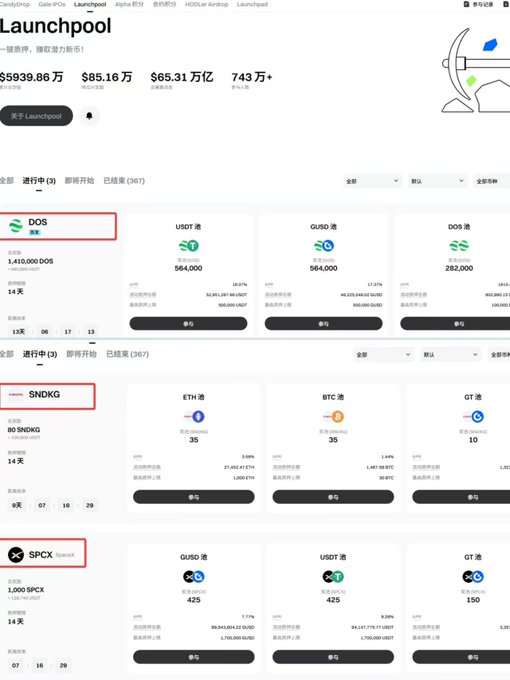The image size is (510, 680).
Task: Click the SPCX project name
Action: [x=40, y=555]
